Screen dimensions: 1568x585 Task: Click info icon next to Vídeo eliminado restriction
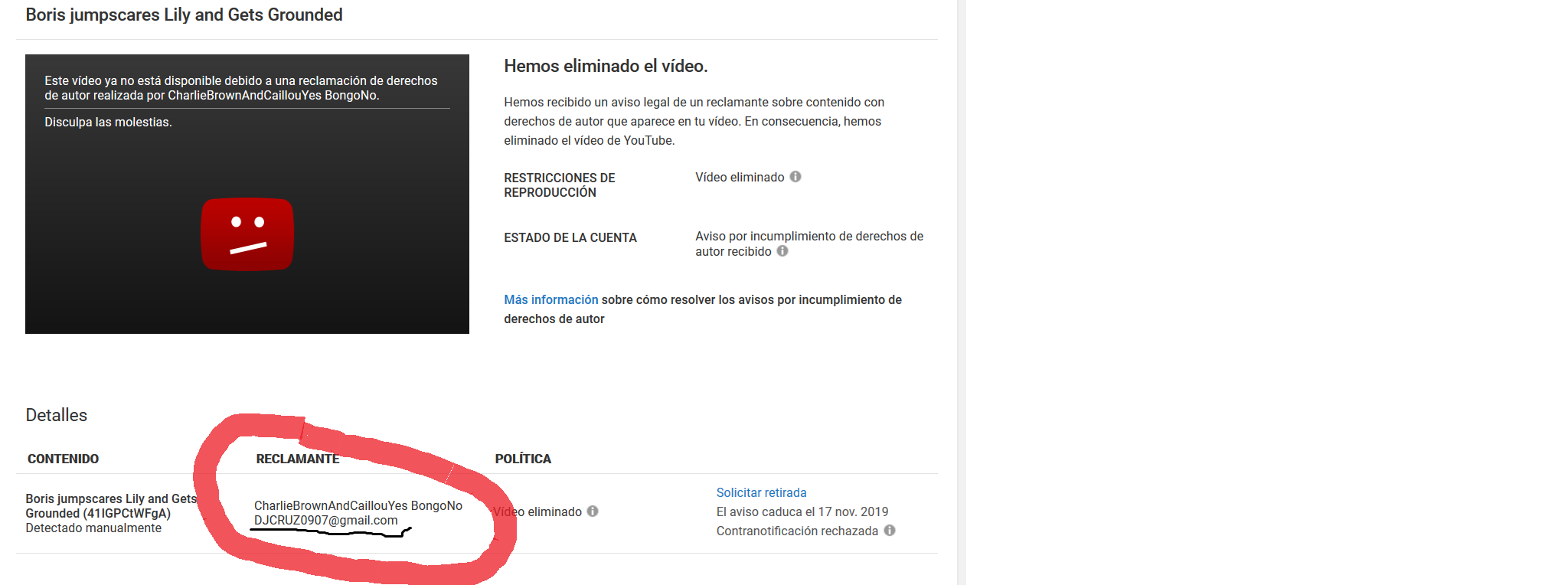[x=795, y=177]
